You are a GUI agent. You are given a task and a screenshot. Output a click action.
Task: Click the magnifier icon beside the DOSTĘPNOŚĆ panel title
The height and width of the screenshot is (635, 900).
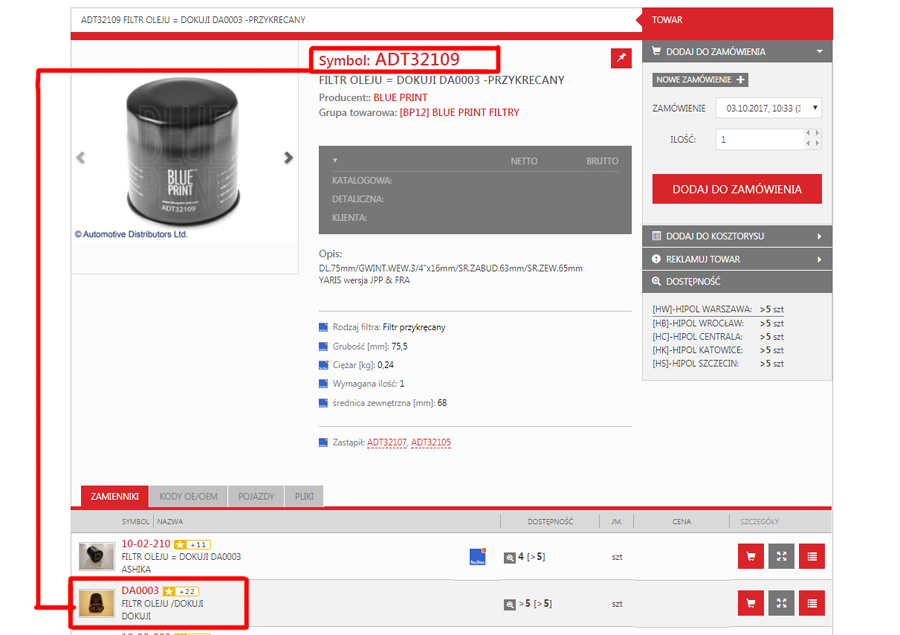coord(656,281)
